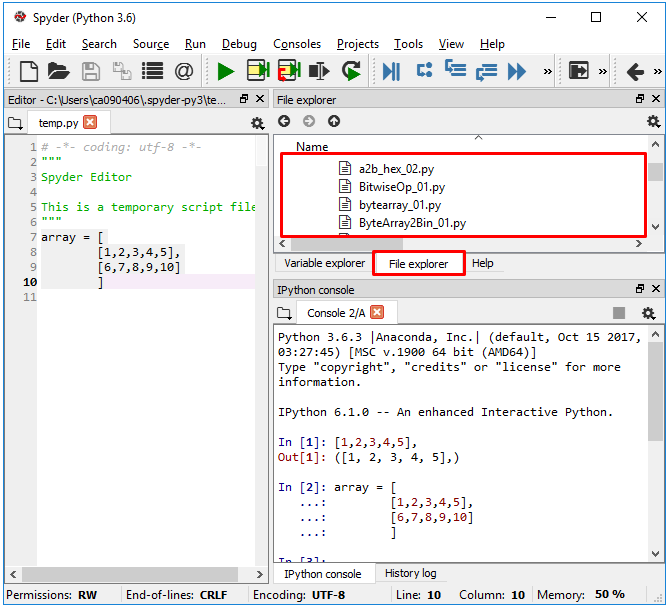
Task: Close the Console 2/A tab
Action: (x=377, y=312)
